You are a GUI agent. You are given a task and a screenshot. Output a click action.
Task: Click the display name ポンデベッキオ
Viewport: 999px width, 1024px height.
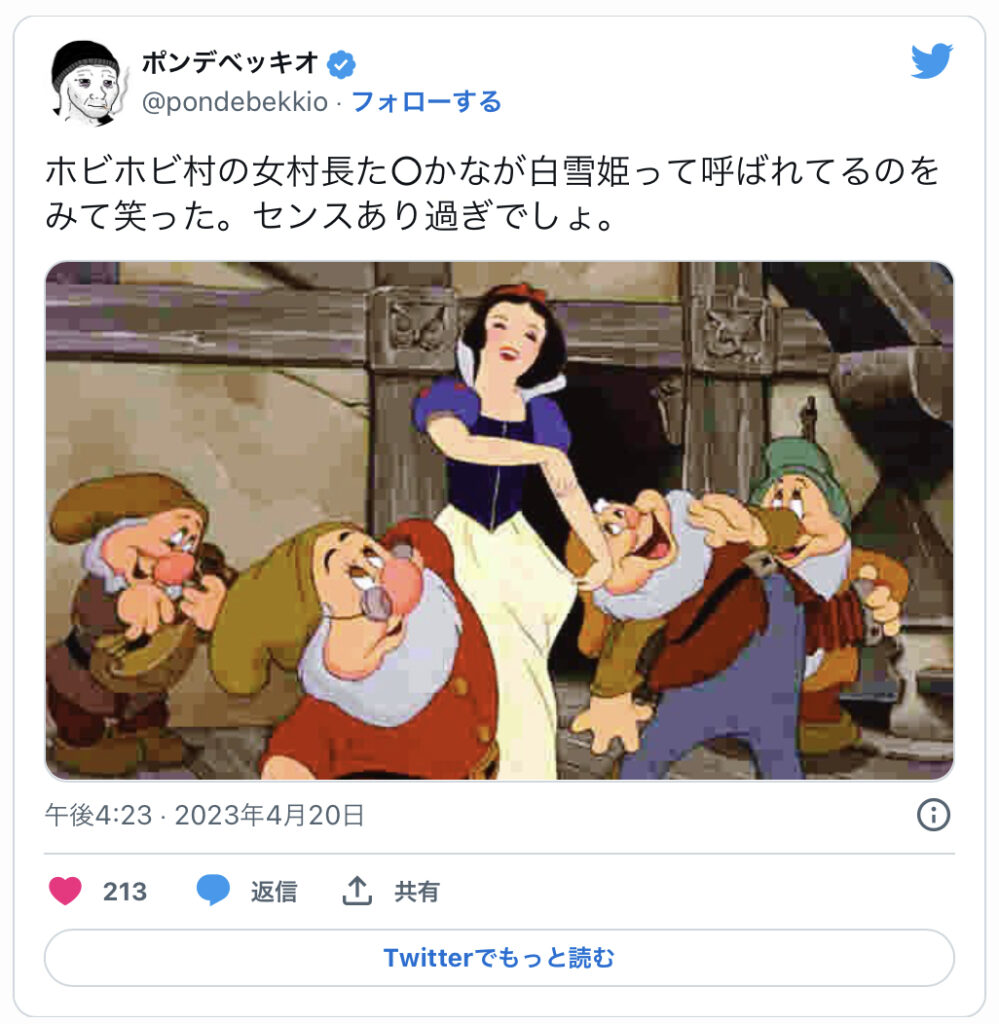click(230, 63)
